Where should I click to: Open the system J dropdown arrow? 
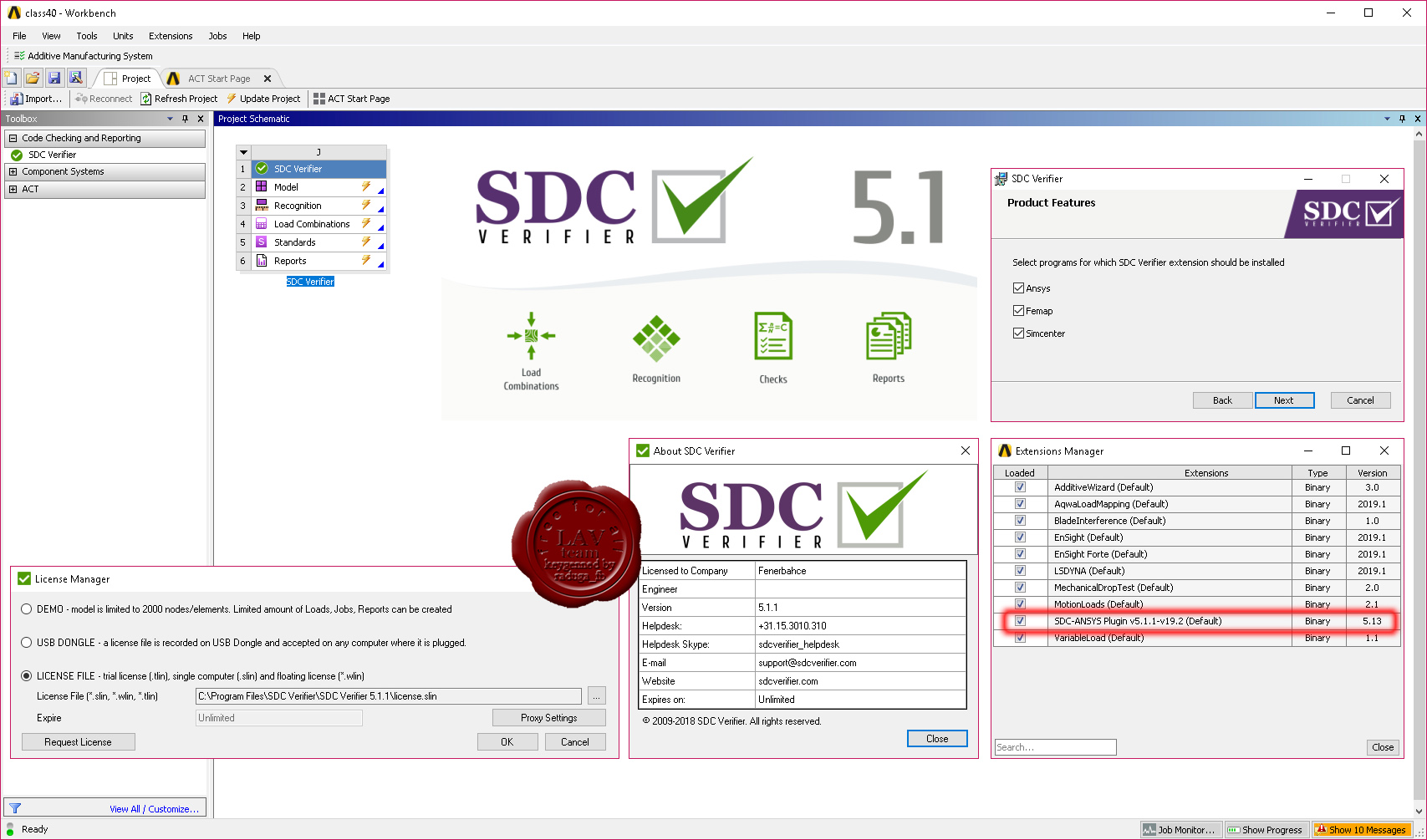pos(243,152)
